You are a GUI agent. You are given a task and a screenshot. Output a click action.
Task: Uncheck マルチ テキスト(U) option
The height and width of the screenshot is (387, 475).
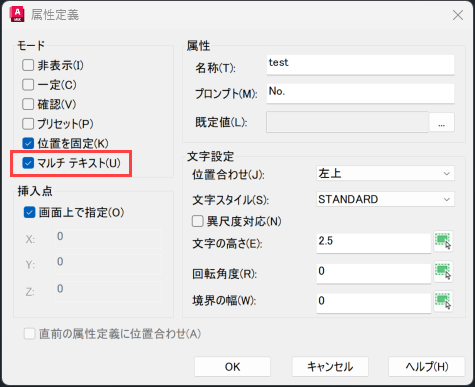(28, 163)
